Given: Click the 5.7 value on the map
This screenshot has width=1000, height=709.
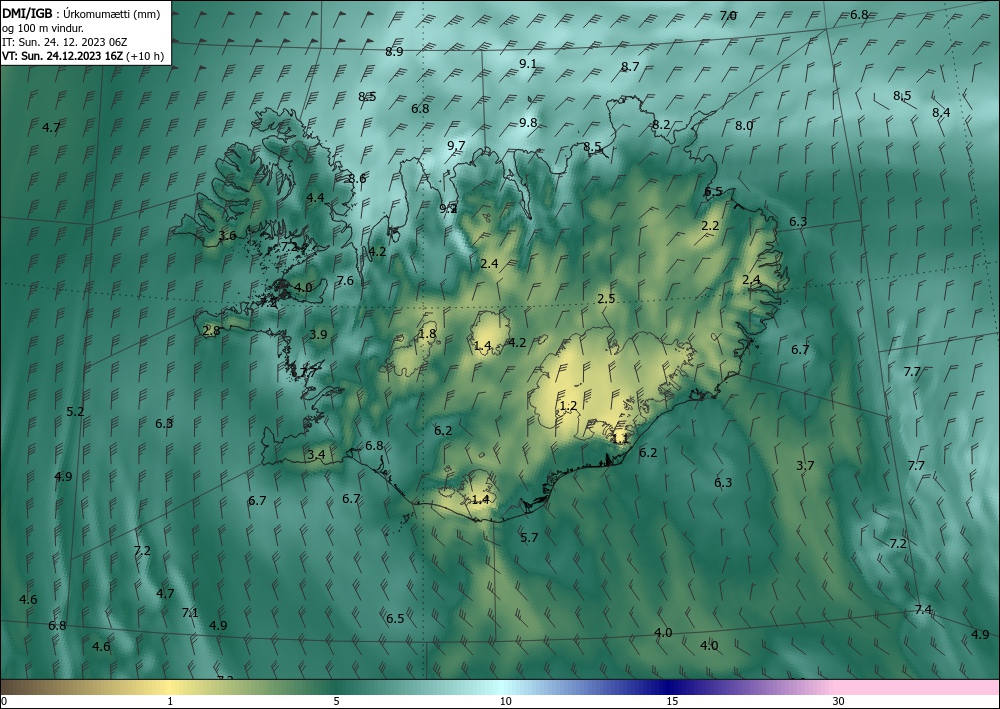Looking at the screenshot, I should pyautogui.click(x=529, y=538).
